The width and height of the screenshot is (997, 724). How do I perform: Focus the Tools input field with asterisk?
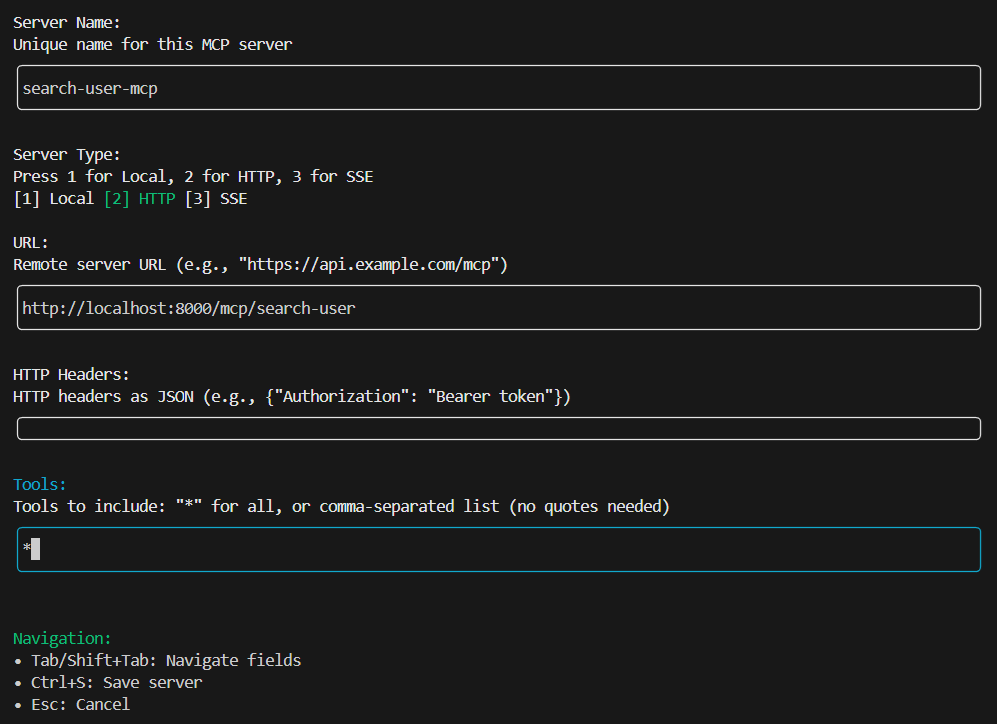498,549
